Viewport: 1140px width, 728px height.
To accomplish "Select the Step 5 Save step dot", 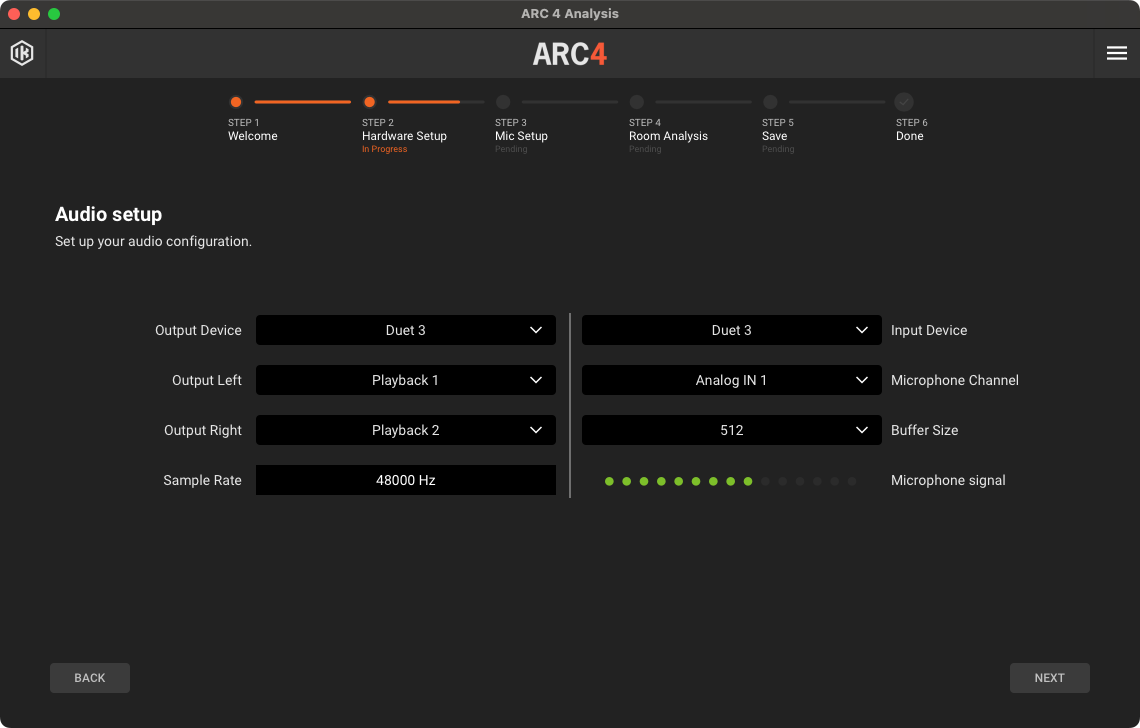I will pyautogui.click(x=771, y=102).
